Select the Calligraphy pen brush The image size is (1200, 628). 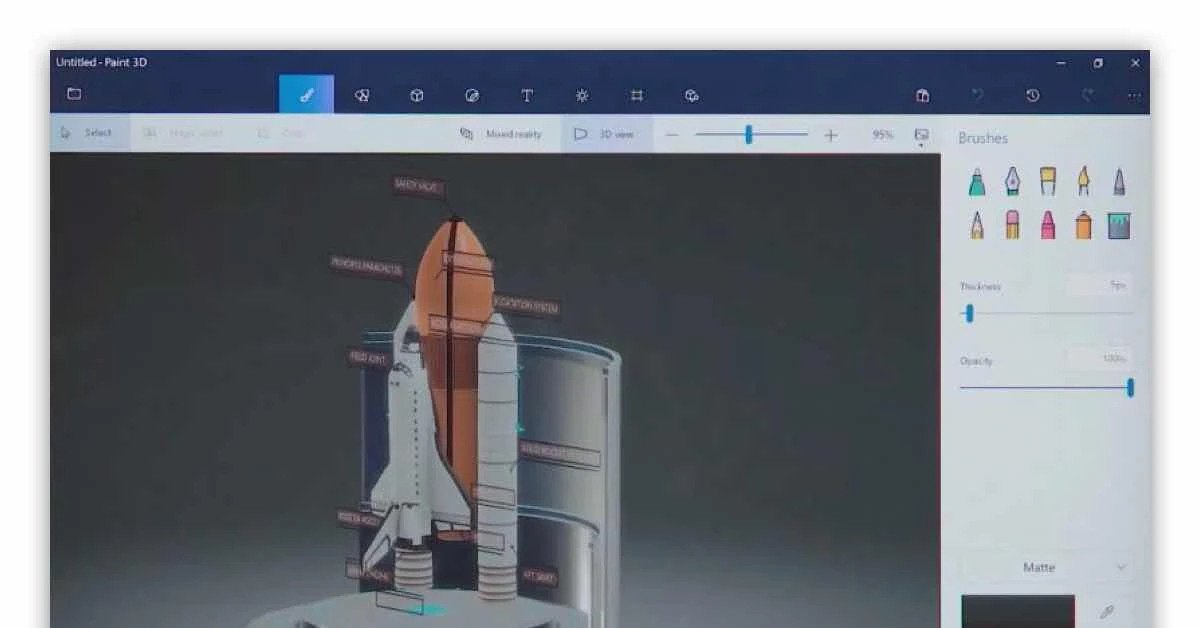[1012, 180]
